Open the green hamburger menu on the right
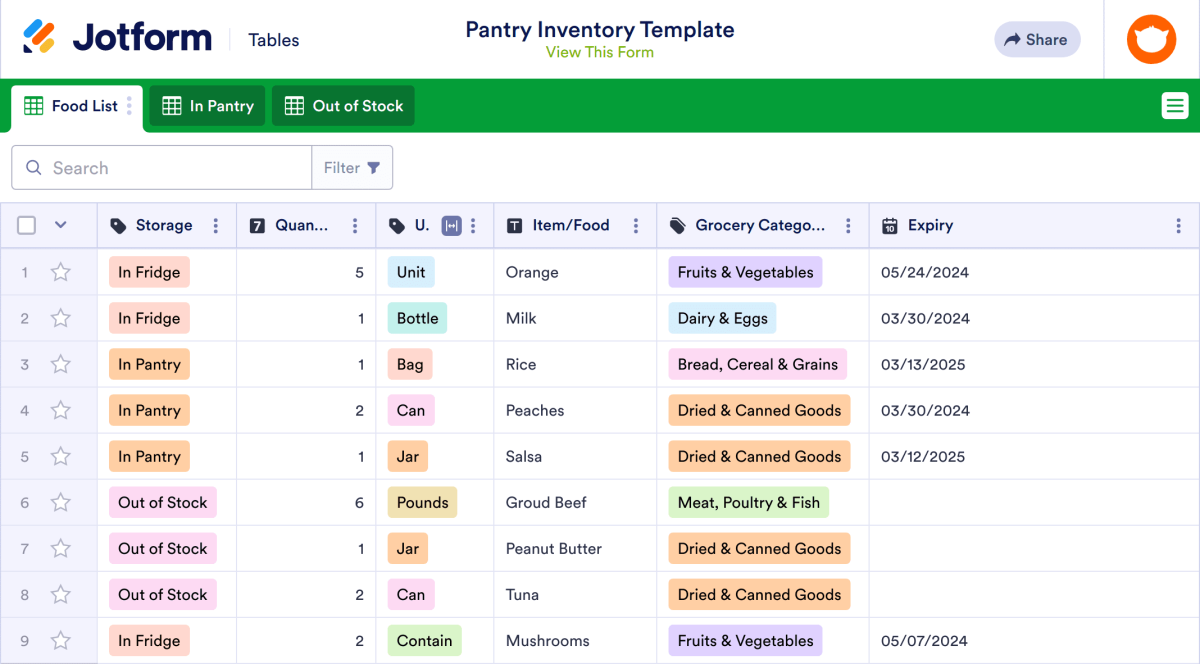The image size is (1200, 664). click(x=1175, y=105)
